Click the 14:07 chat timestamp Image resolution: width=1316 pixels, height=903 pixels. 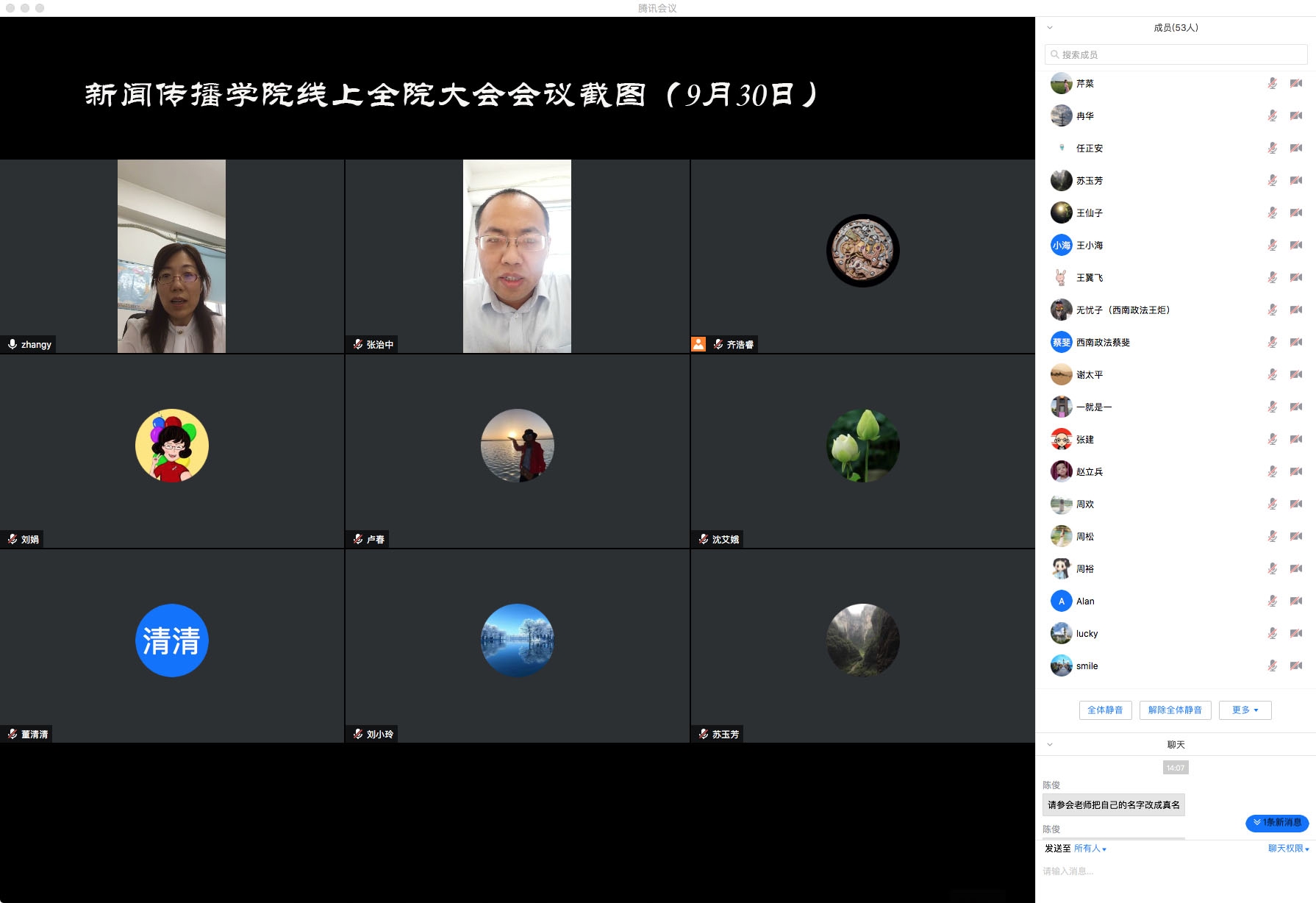coord(1176,768)
